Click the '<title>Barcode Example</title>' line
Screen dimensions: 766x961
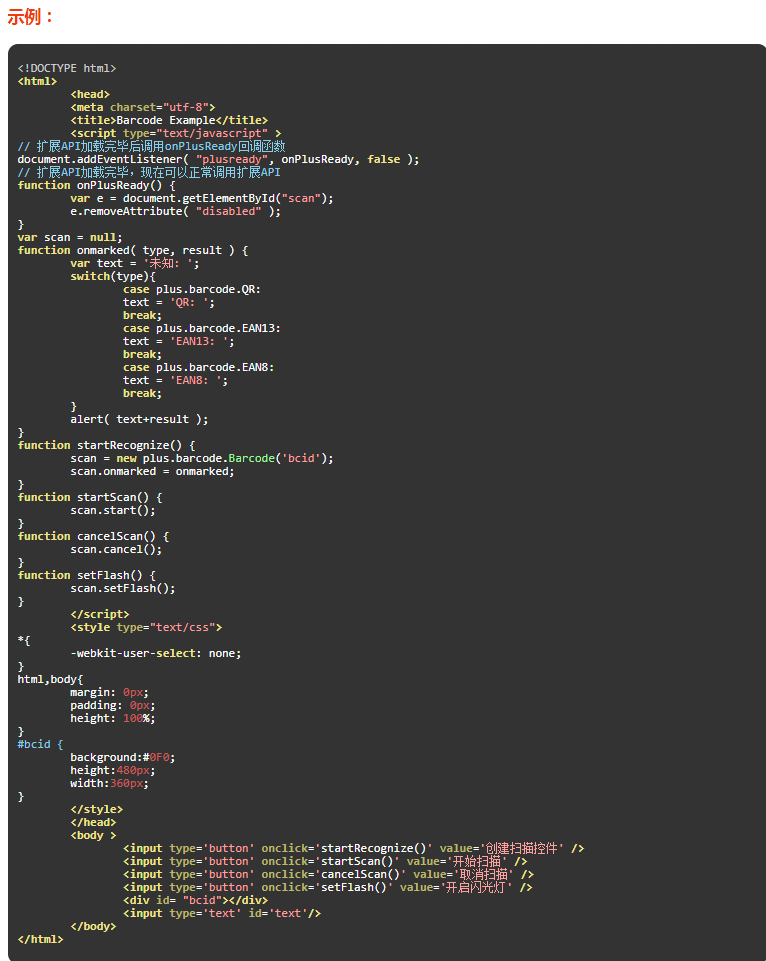point(169,120)
